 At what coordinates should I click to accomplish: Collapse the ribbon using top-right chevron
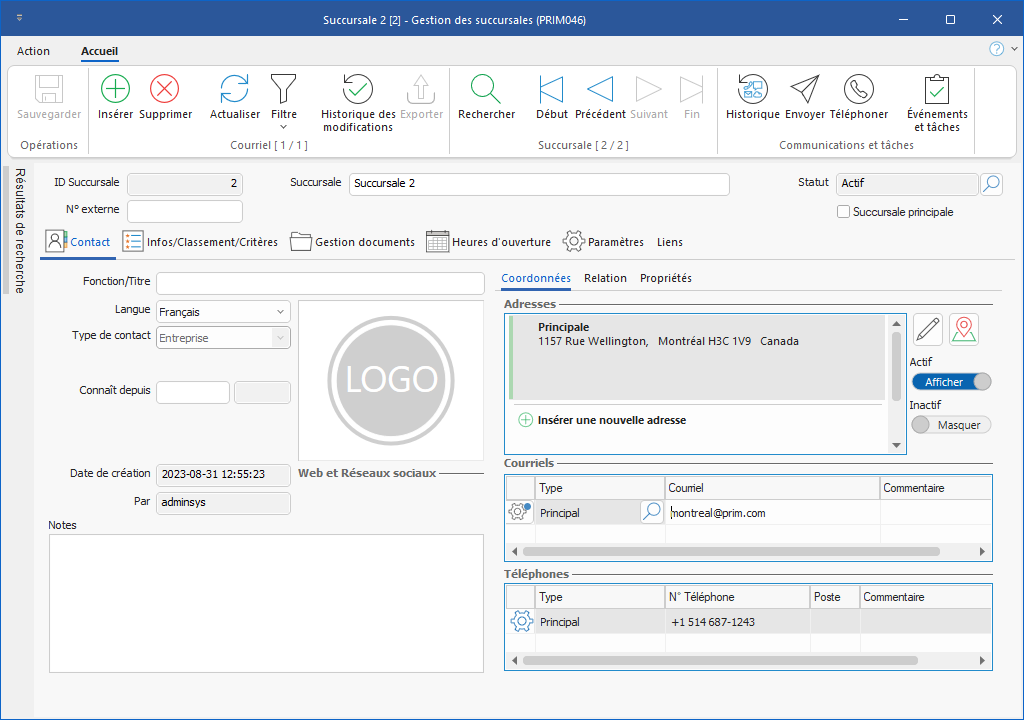[x=1013, y=49]
